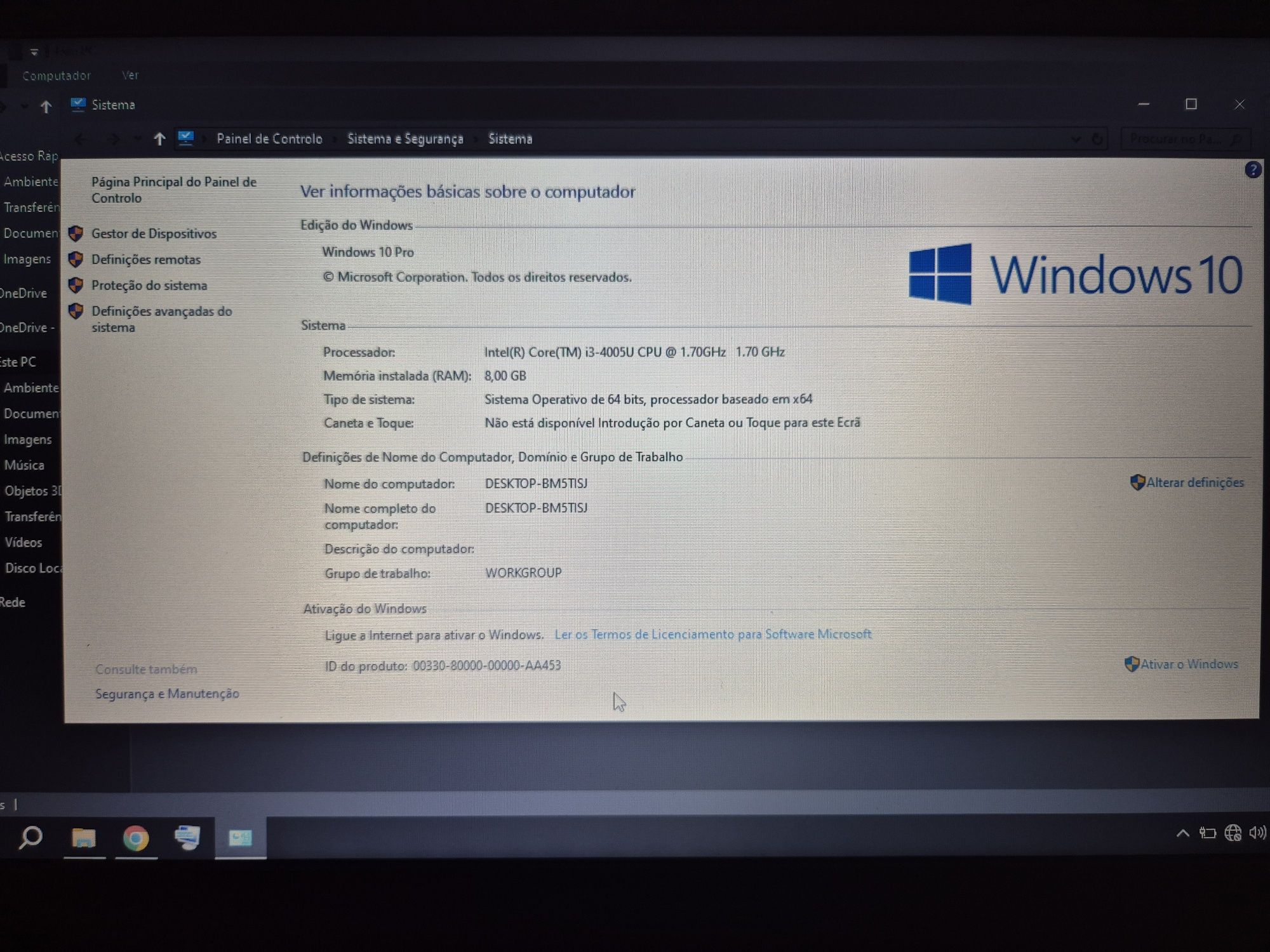Click Sistema e Segurança in breadcrumb
Screen dimensions: 1270x952
click(405, 139)
